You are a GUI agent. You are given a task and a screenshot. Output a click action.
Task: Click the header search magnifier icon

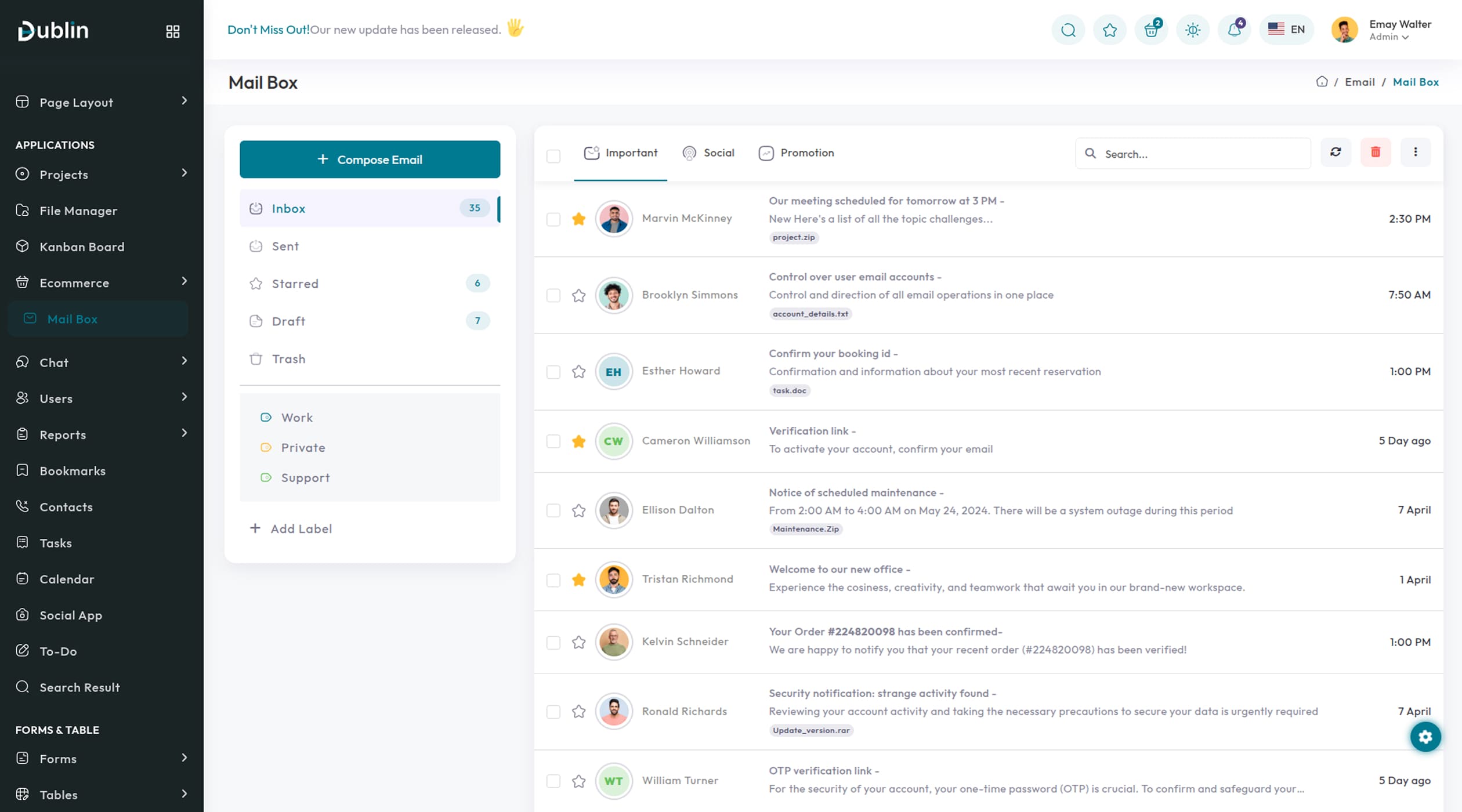1068,30
